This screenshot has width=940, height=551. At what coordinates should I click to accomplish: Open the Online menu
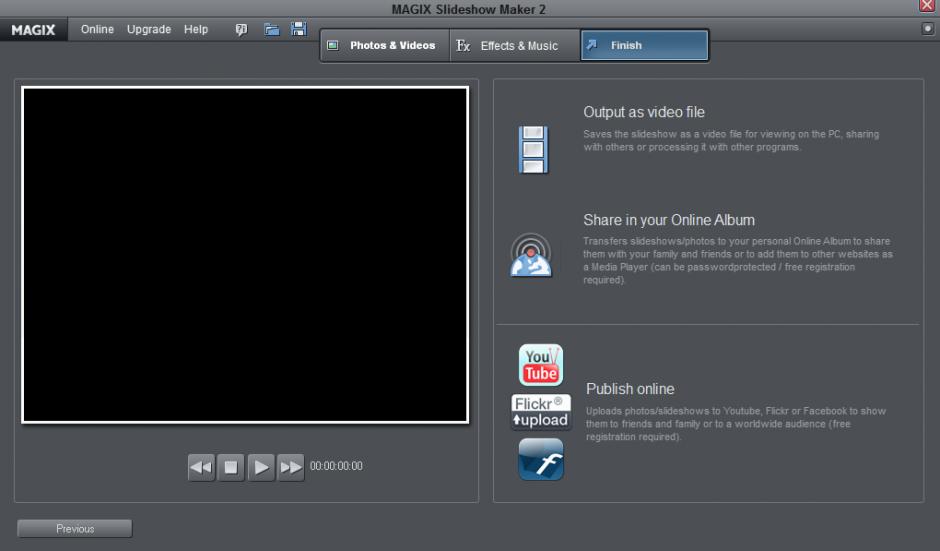tap(97, 29)
